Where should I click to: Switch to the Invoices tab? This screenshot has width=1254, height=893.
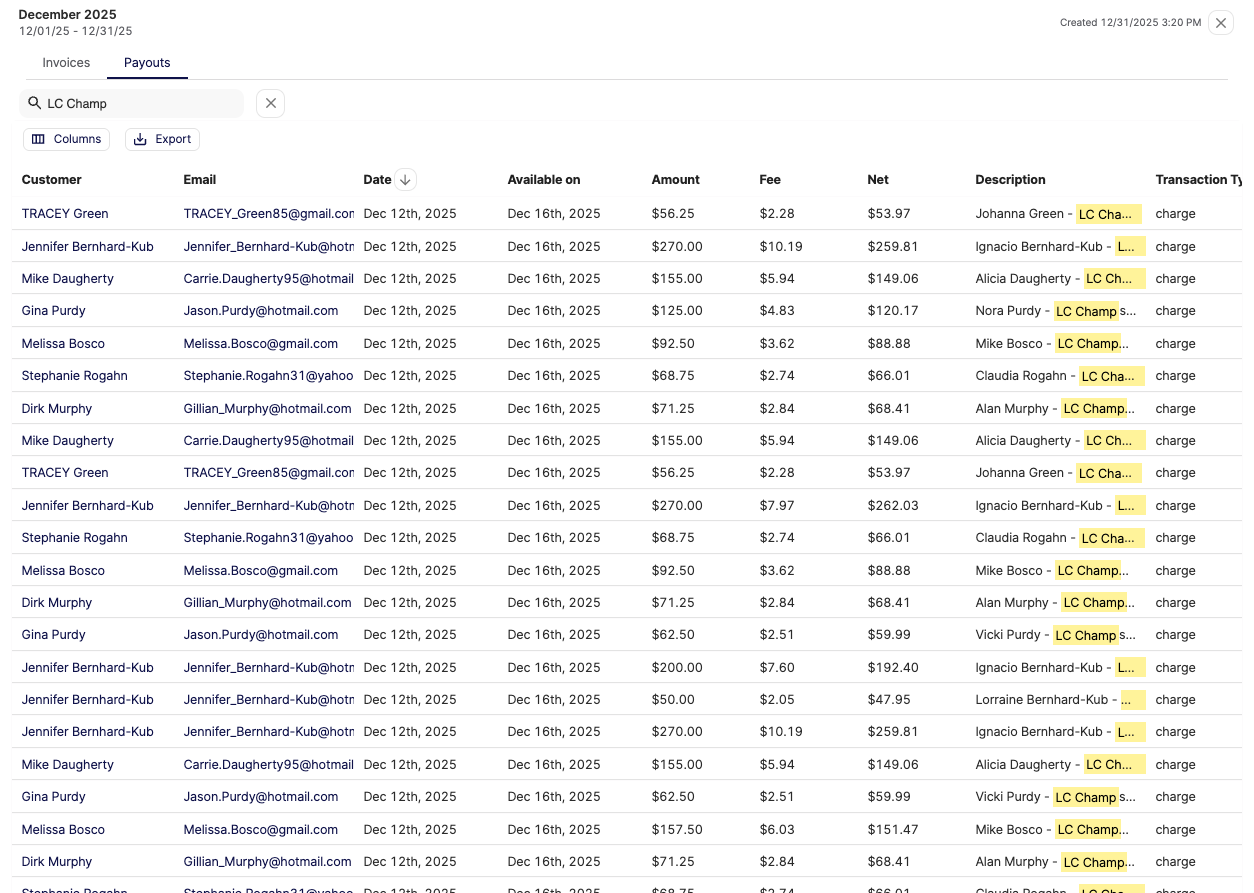coord(66,63)
